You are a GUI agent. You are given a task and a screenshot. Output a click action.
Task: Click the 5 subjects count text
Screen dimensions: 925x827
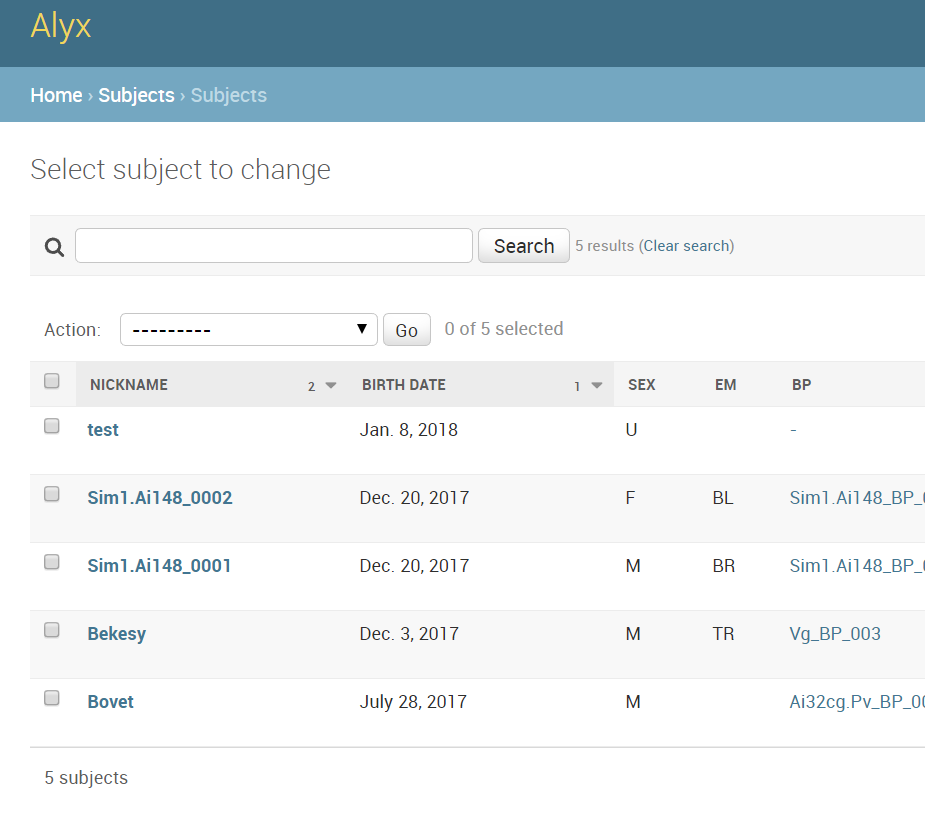coord(86,777)
